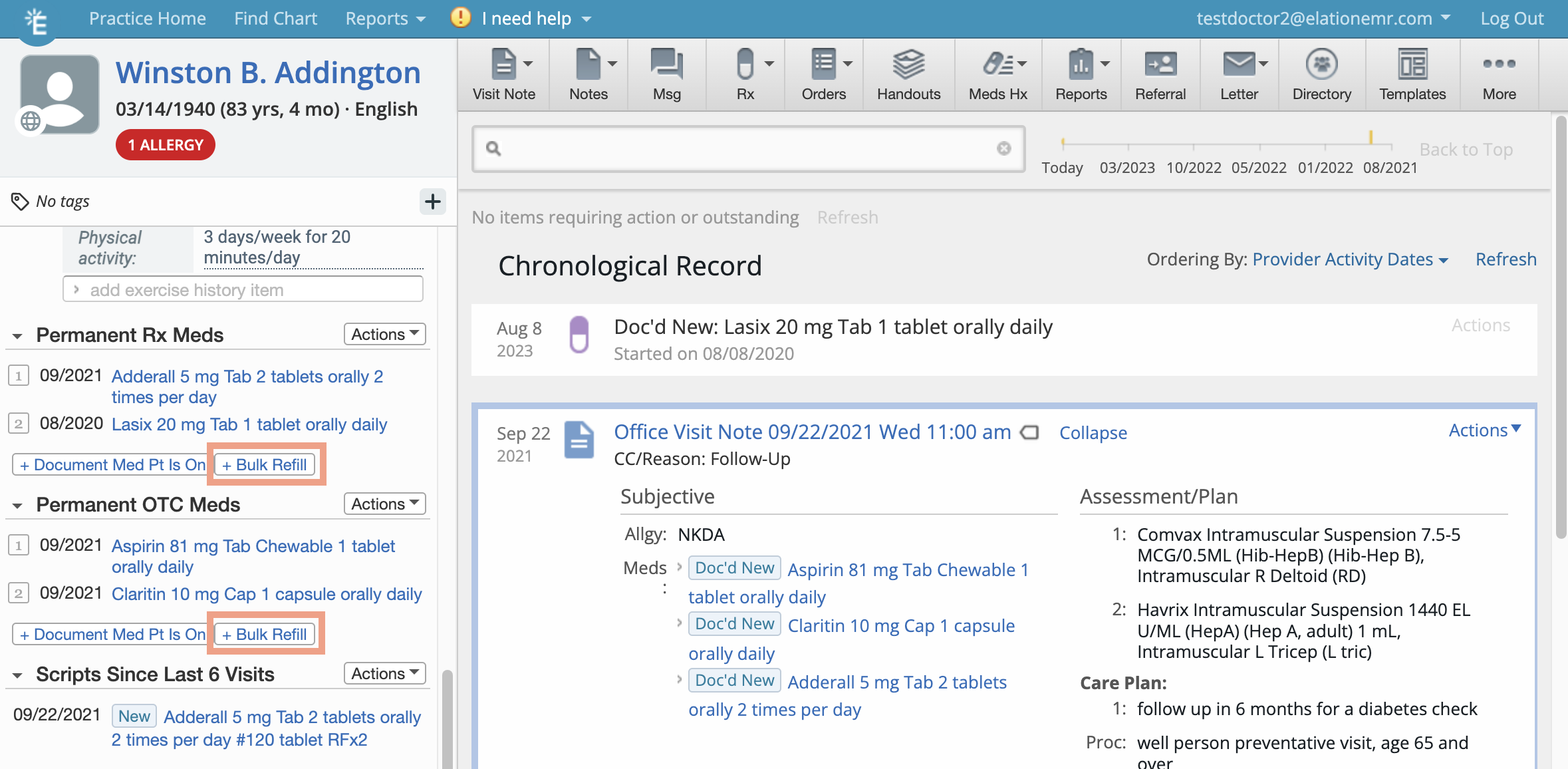Jump to 03/2023 on the timeline

[1127, 167]
